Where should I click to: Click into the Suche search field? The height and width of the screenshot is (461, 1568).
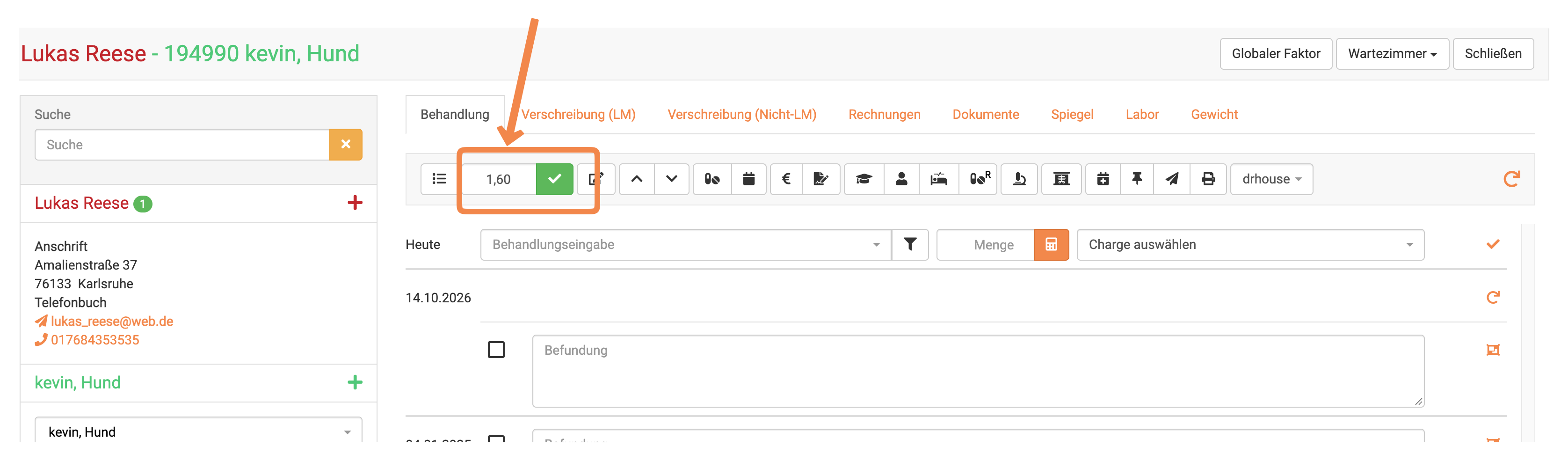tap(182, 145)
